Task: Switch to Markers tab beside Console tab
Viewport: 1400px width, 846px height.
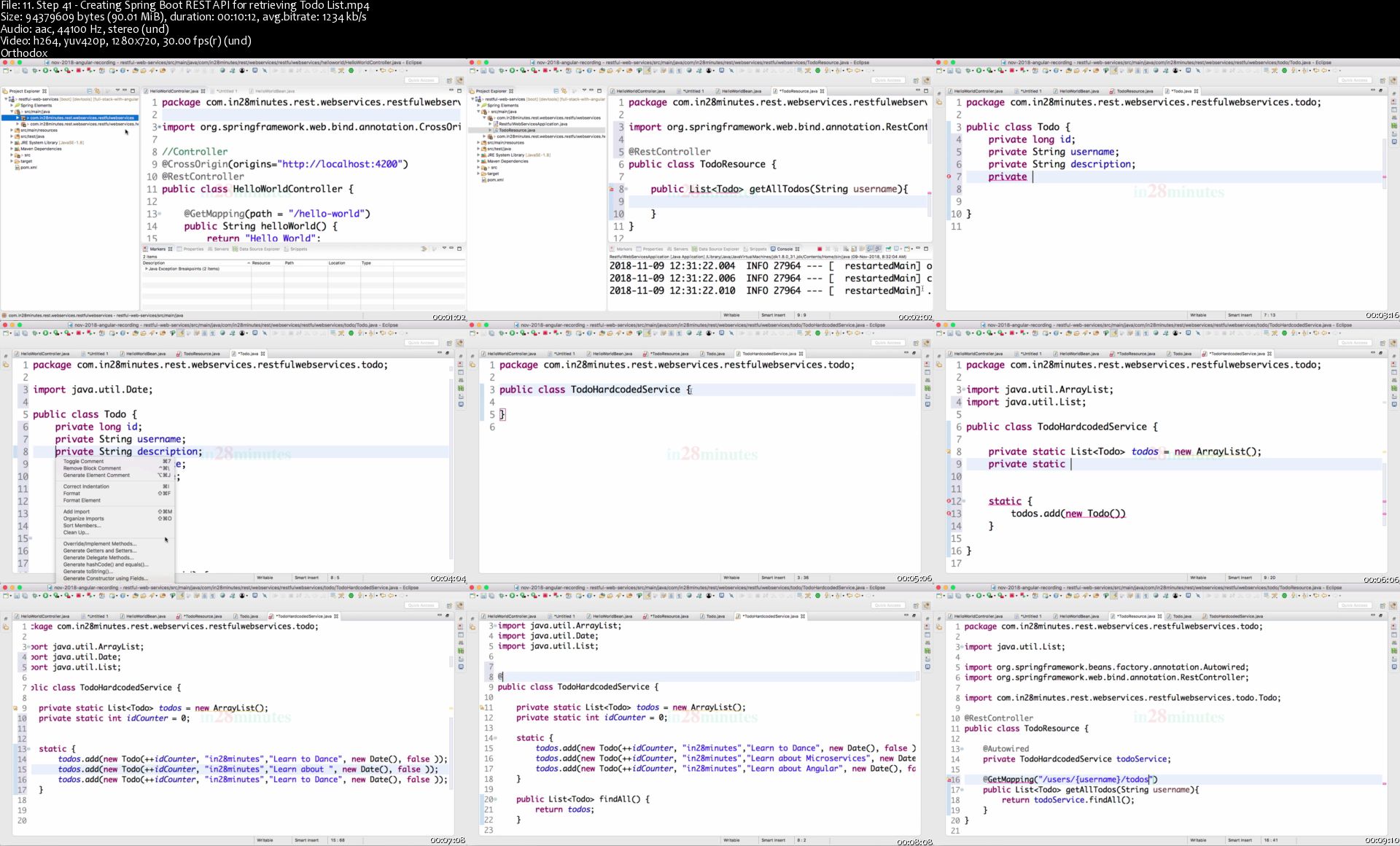Action: click(x=624, y=249)
